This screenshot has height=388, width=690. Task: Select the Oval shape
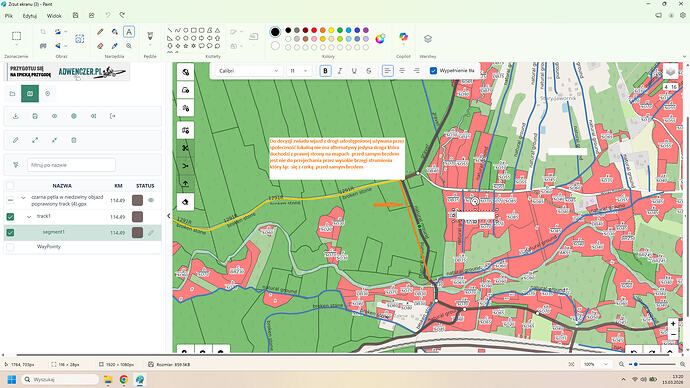pyautogui.click(x=186, y=30)
